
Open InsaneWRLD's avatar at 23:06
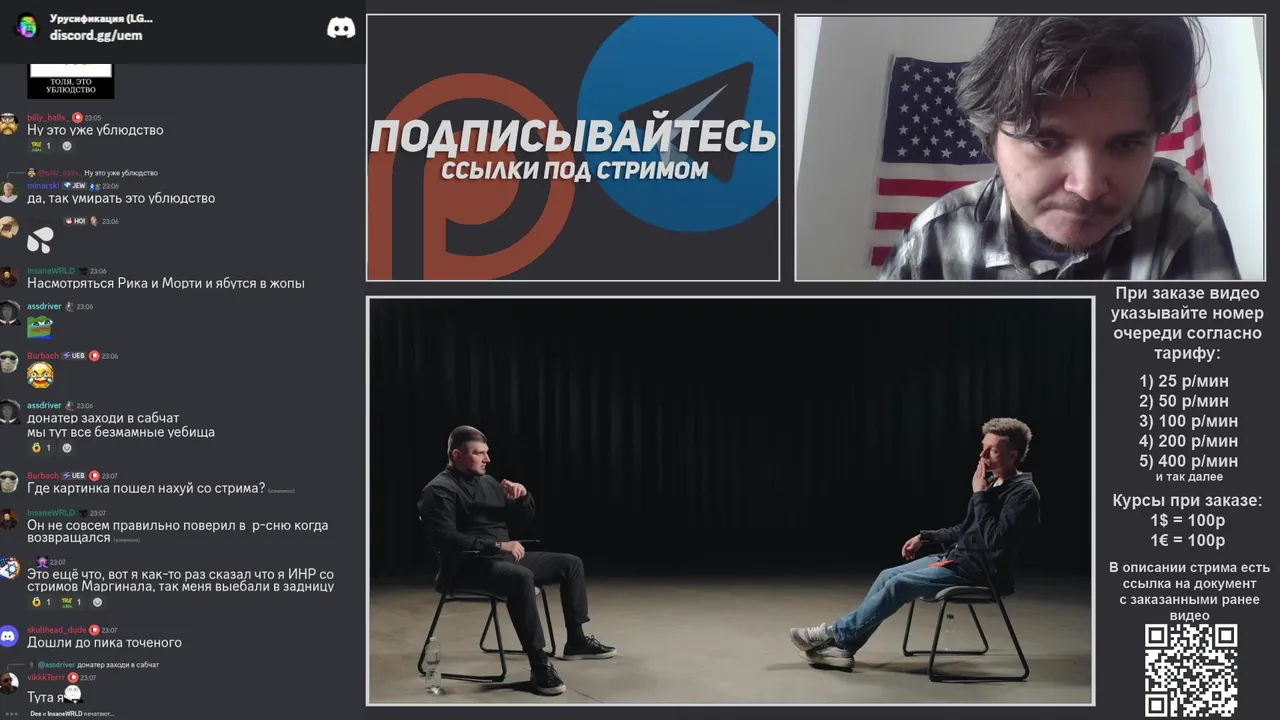[x=9, y=277]
